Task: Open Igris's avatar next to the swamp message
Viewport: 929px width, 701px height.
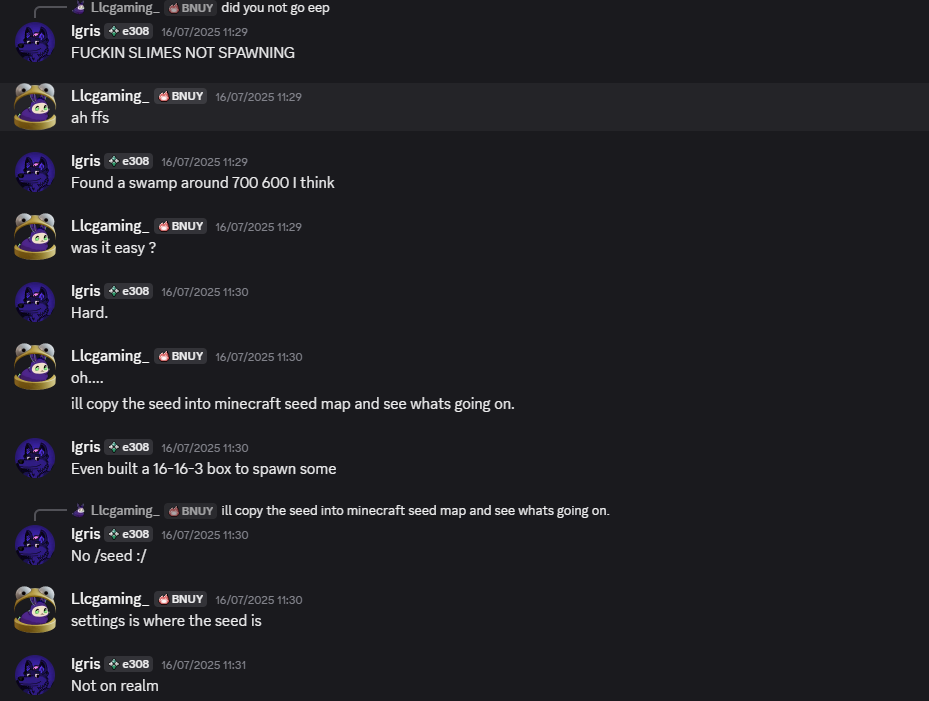Action: (x=35, y=171)
